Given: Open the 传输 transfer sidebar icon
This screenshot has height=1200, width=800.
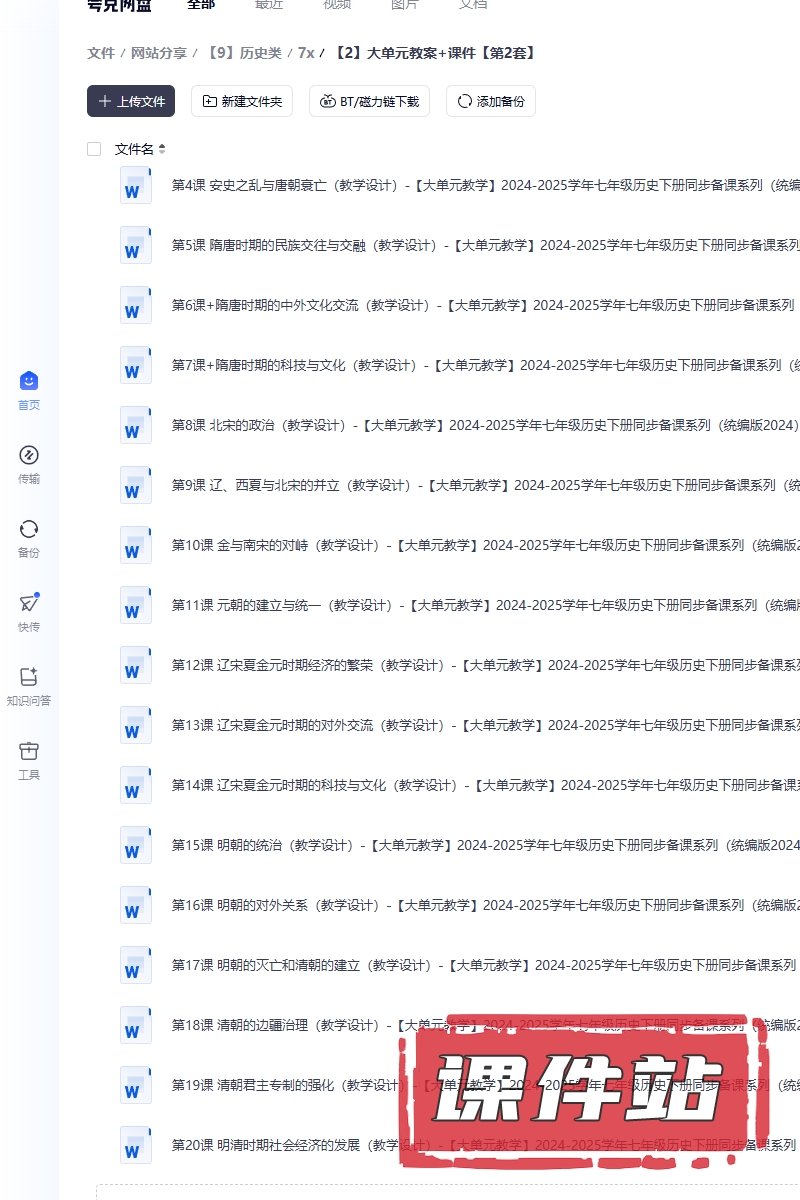Looking at the screenshot, I should coord(29,456).
